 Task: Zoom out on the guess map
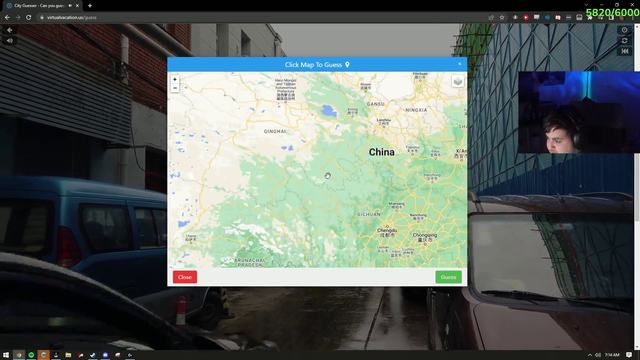click(175, 88)
